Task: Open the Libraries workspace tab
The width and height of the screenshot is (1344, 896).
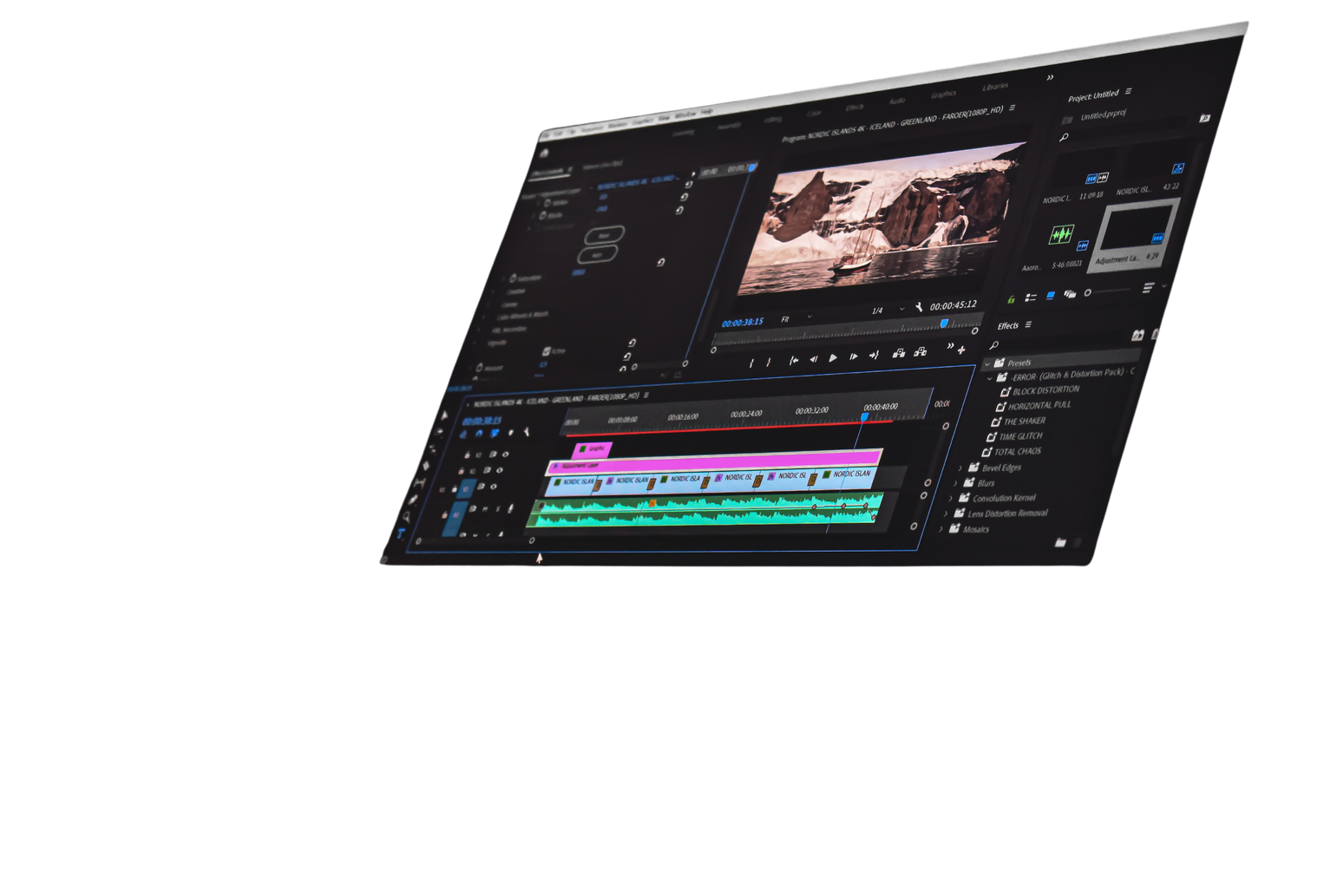Action: click(x=995, y=87)
